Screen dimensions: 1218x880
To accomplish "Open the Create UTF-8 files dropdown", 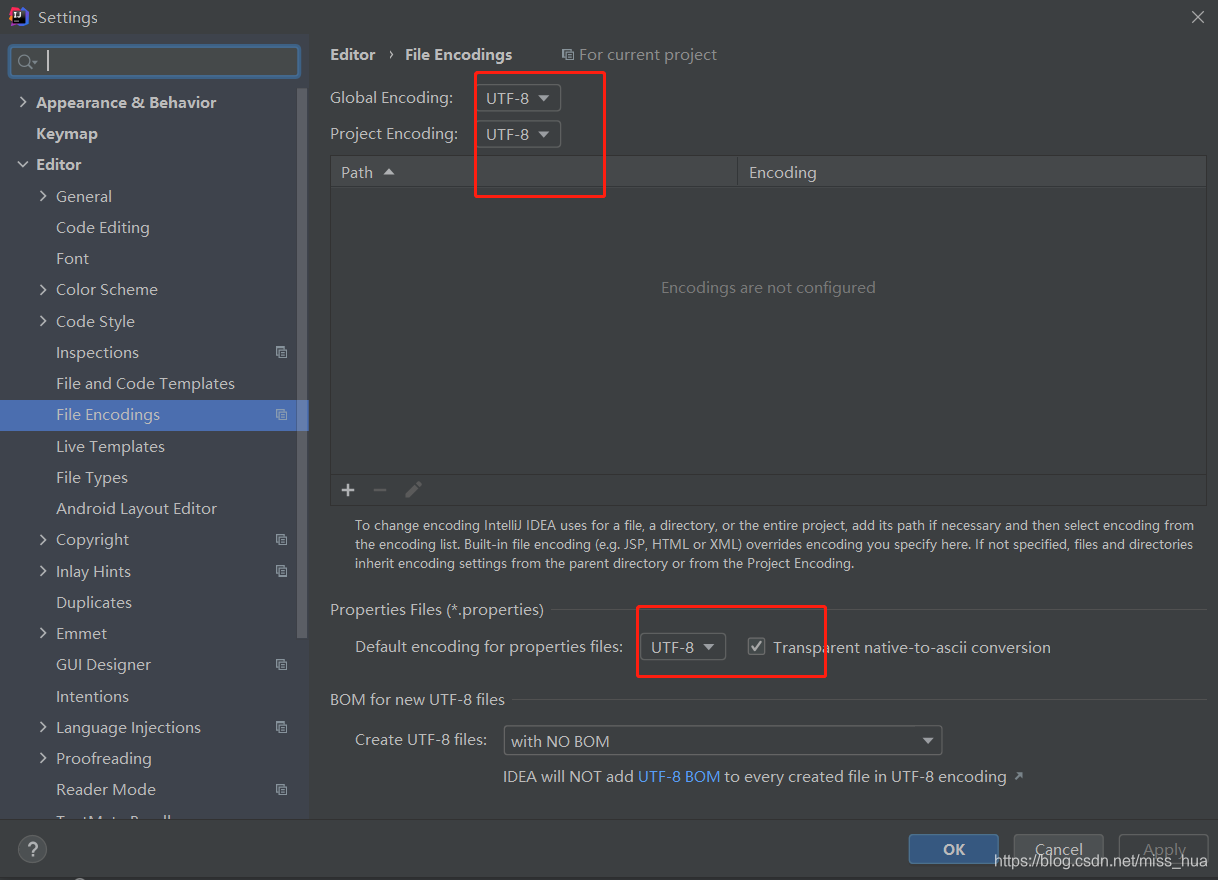I will click(x=723, y=741).
